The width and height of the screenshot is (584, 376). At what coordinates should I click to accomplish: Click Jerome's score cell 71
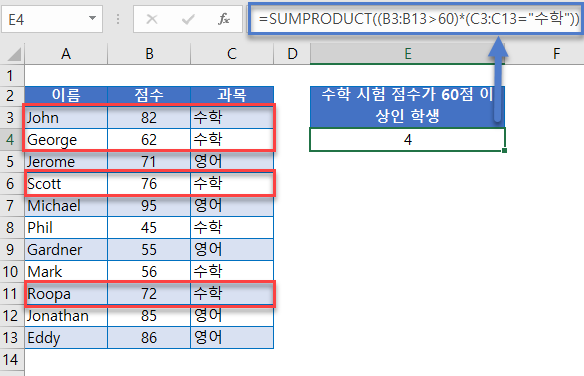point(149,162)
